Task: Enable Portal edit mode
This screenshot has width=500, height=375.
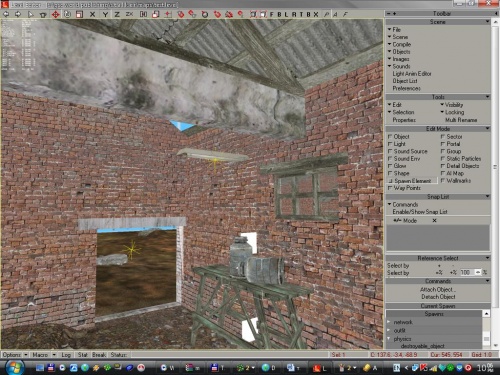Action: (x=451, y=144)
